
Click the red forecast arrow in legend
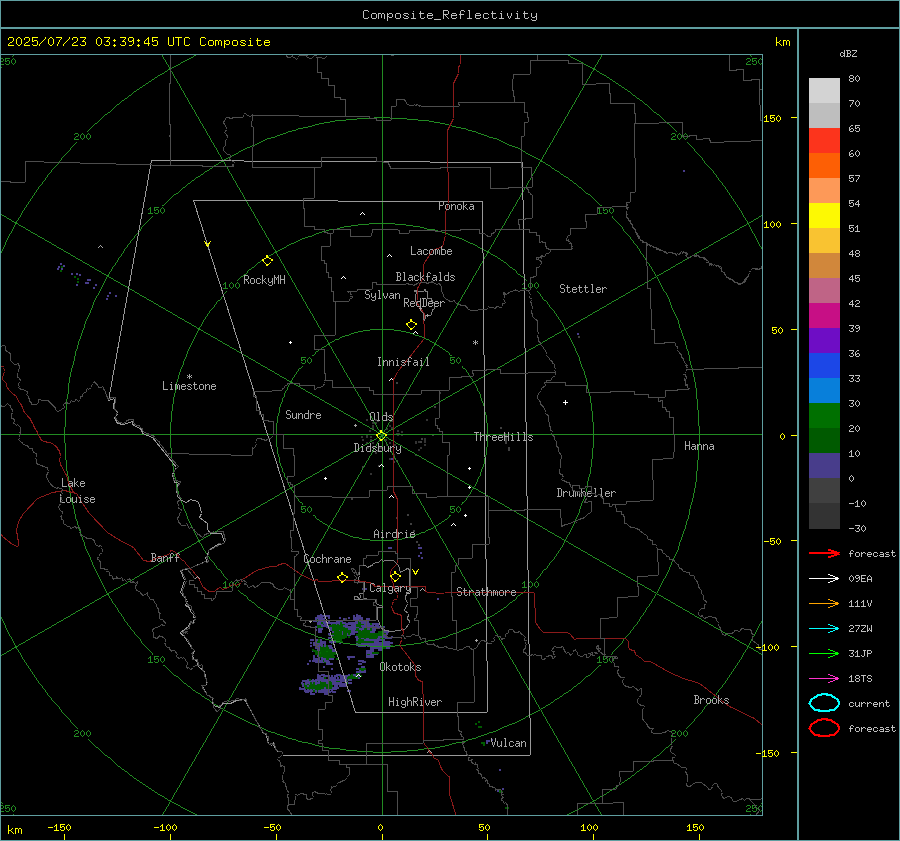pos(824,553)
